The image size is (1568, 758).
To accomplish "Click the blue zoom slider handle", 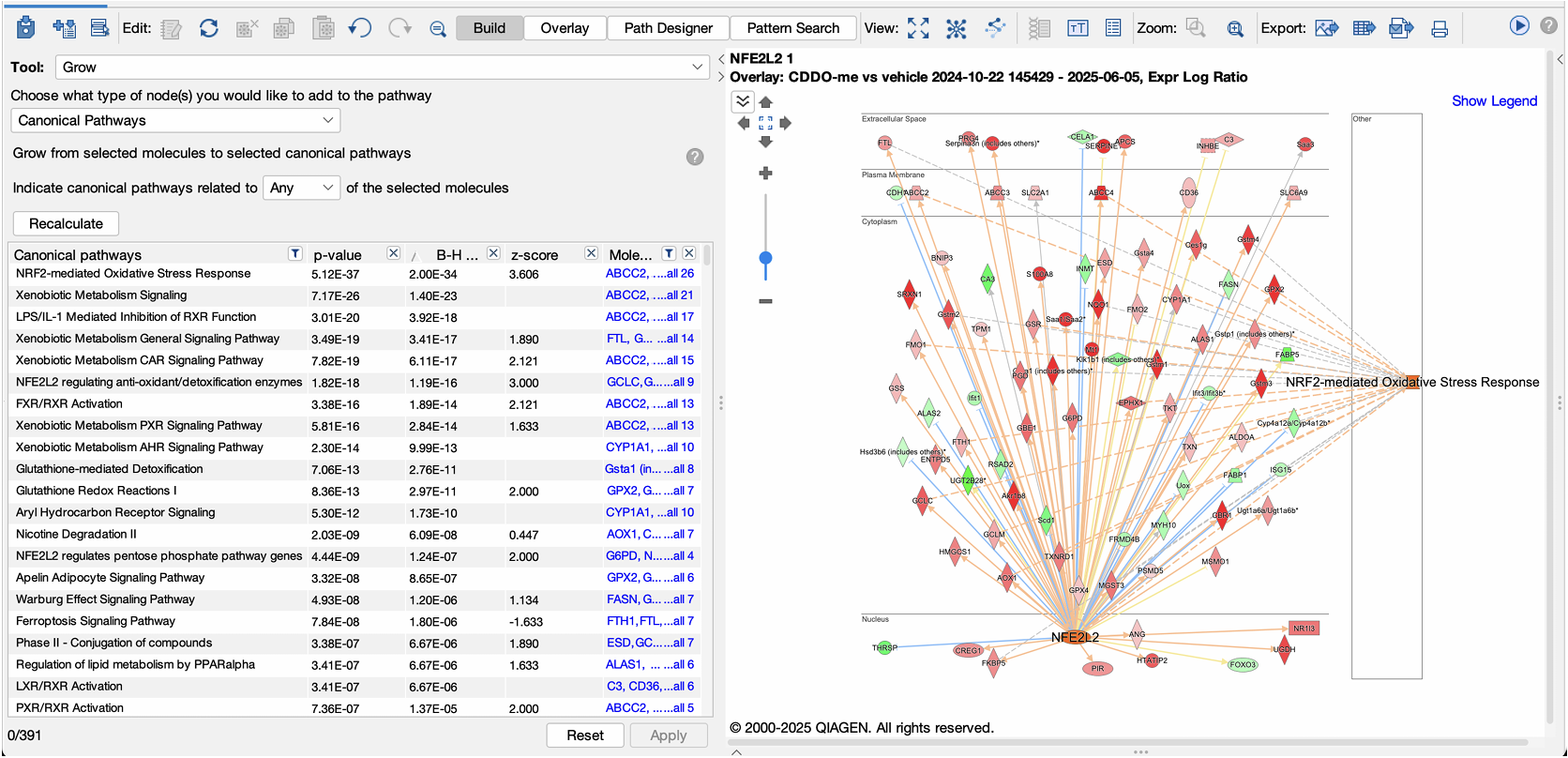I will 765,258.
